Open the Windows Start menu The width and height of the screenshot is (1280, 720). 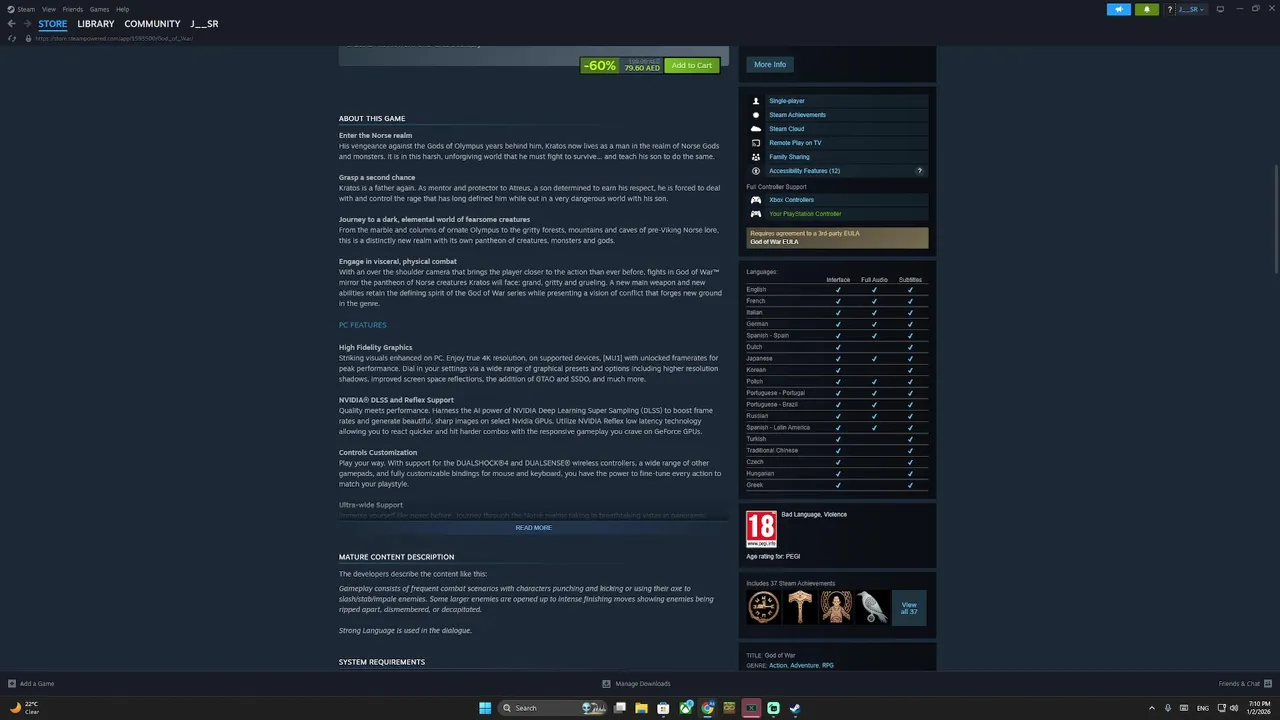pos(485,708)
